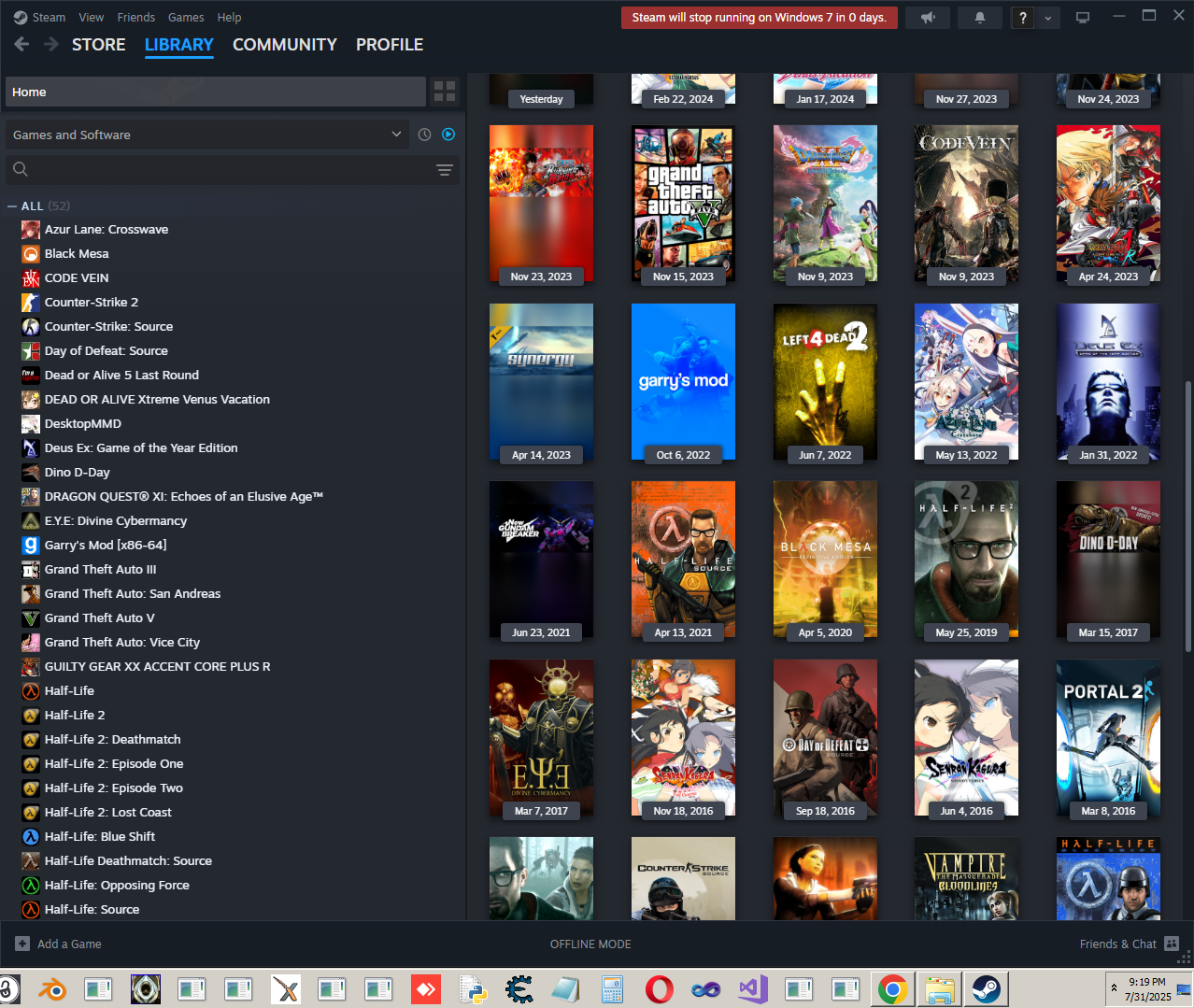
Task: Click the Add a Game plus icon
Action: pos(22,944)
